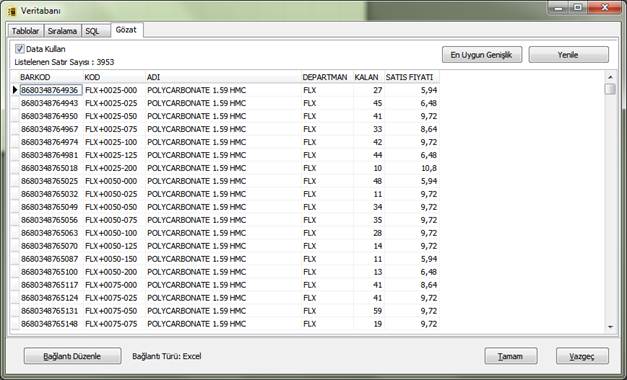627x380 pixels.
Task: Click the BARKOD column header
Action: [51, 77]
